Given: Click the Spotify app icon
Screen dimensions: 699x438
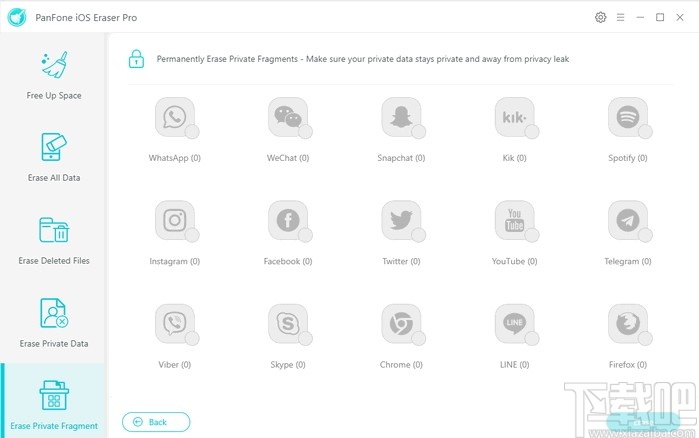Looking at the screenshot, I should [628, 117].
